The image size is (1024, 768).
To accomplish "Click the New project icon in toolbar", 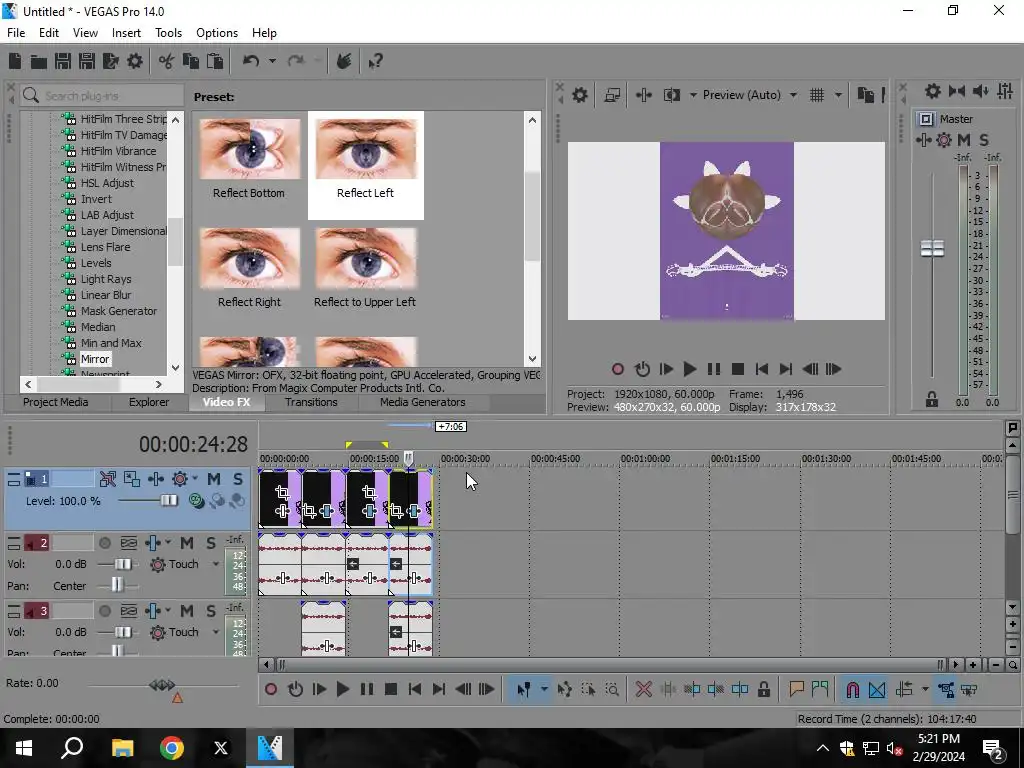I will click(x=15, y=61).
